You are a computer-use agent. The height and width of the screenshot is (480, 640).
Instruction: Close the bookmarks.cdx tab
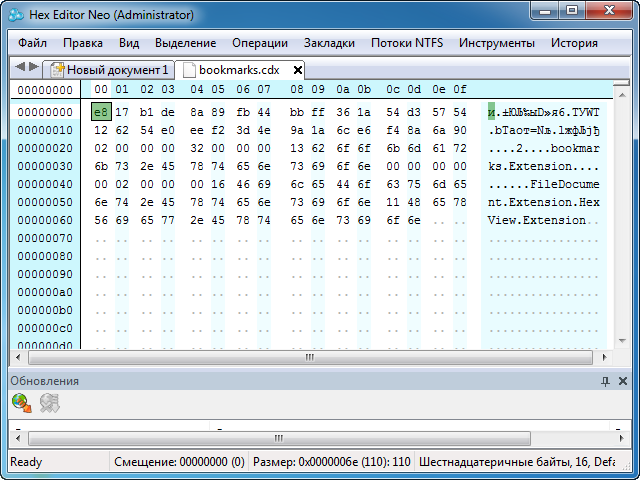click(297, 70)
